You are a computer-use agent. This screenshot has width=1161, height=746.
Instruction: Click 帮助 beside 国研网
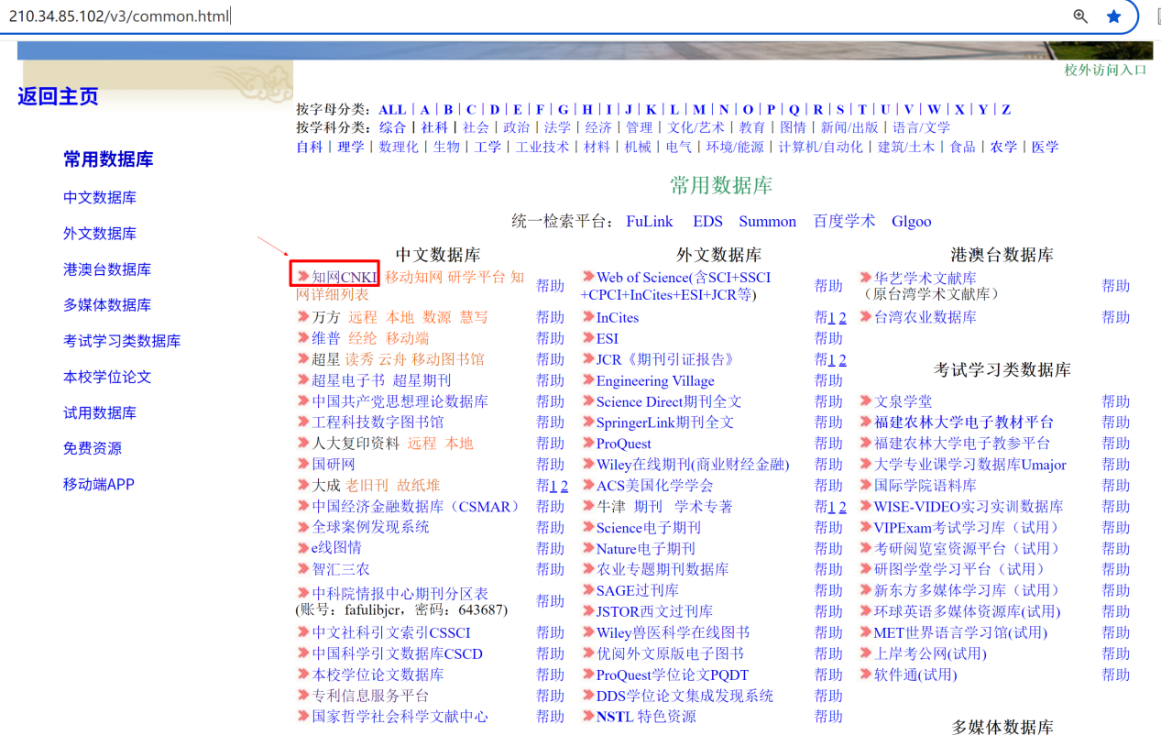[550, 465]
